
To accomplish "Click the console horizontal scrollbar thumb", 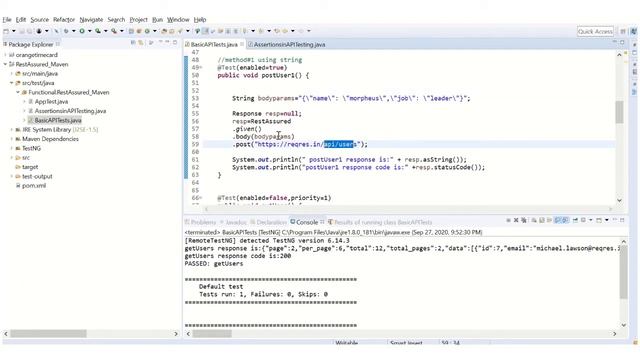I will (x=212, y=333).
